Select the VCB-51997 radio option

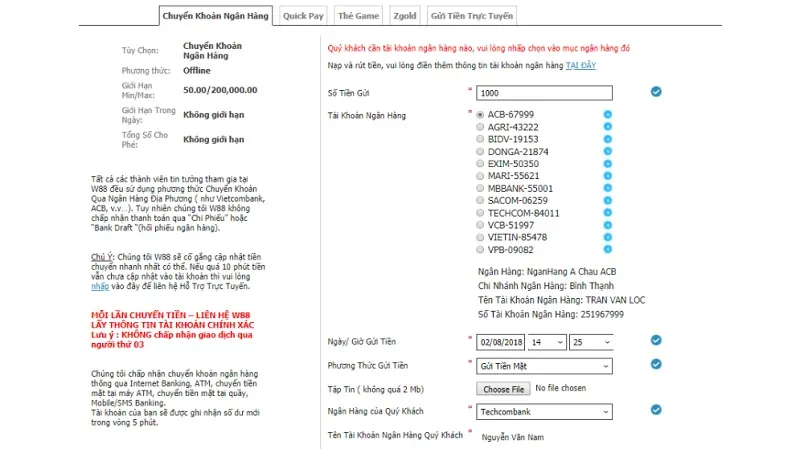[x=481, y=225]
